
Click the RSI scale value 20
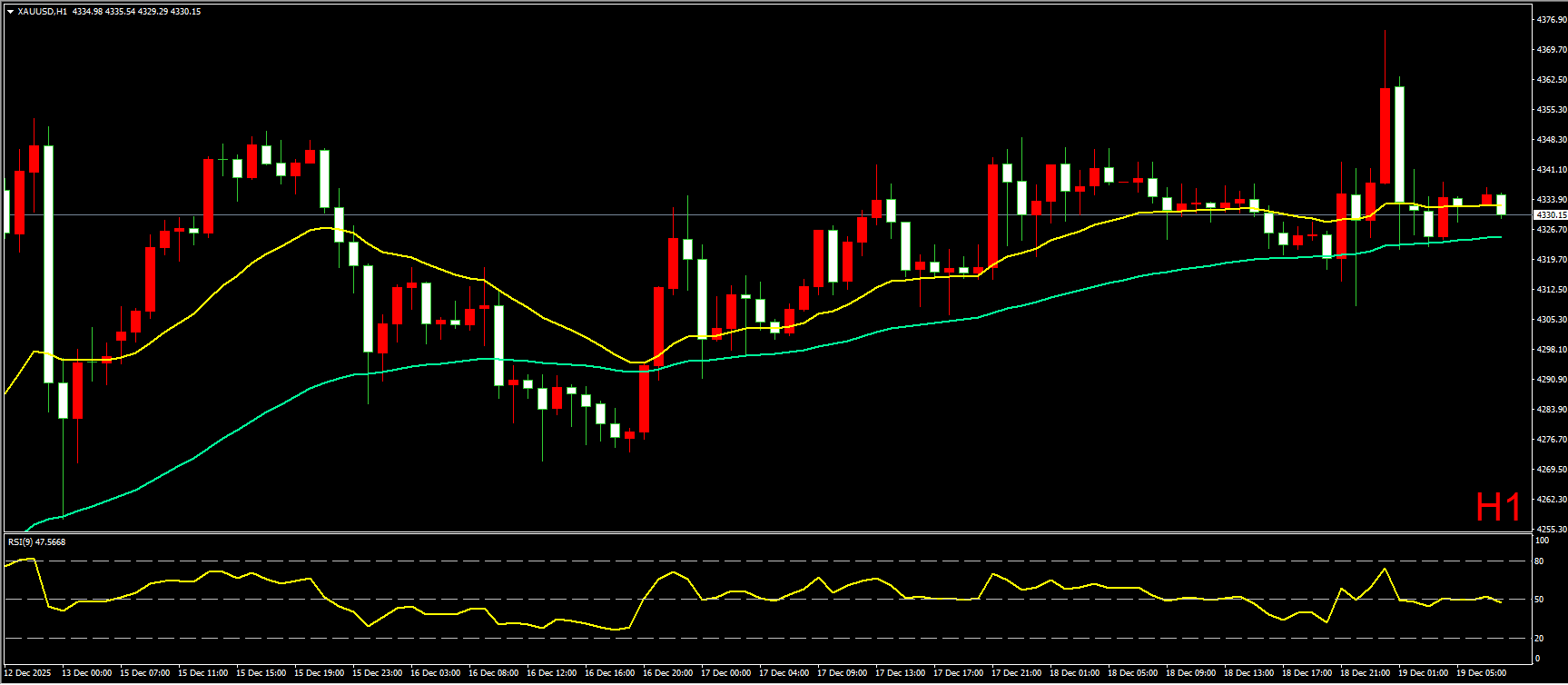1539,638
